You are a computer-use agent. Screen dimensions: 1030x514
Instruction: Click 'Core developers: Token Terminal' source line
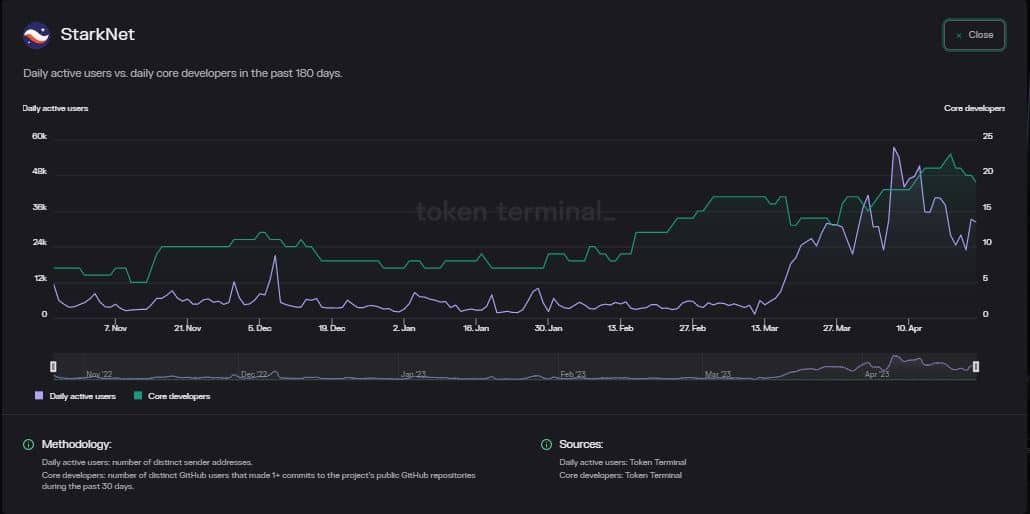(620, 475)
